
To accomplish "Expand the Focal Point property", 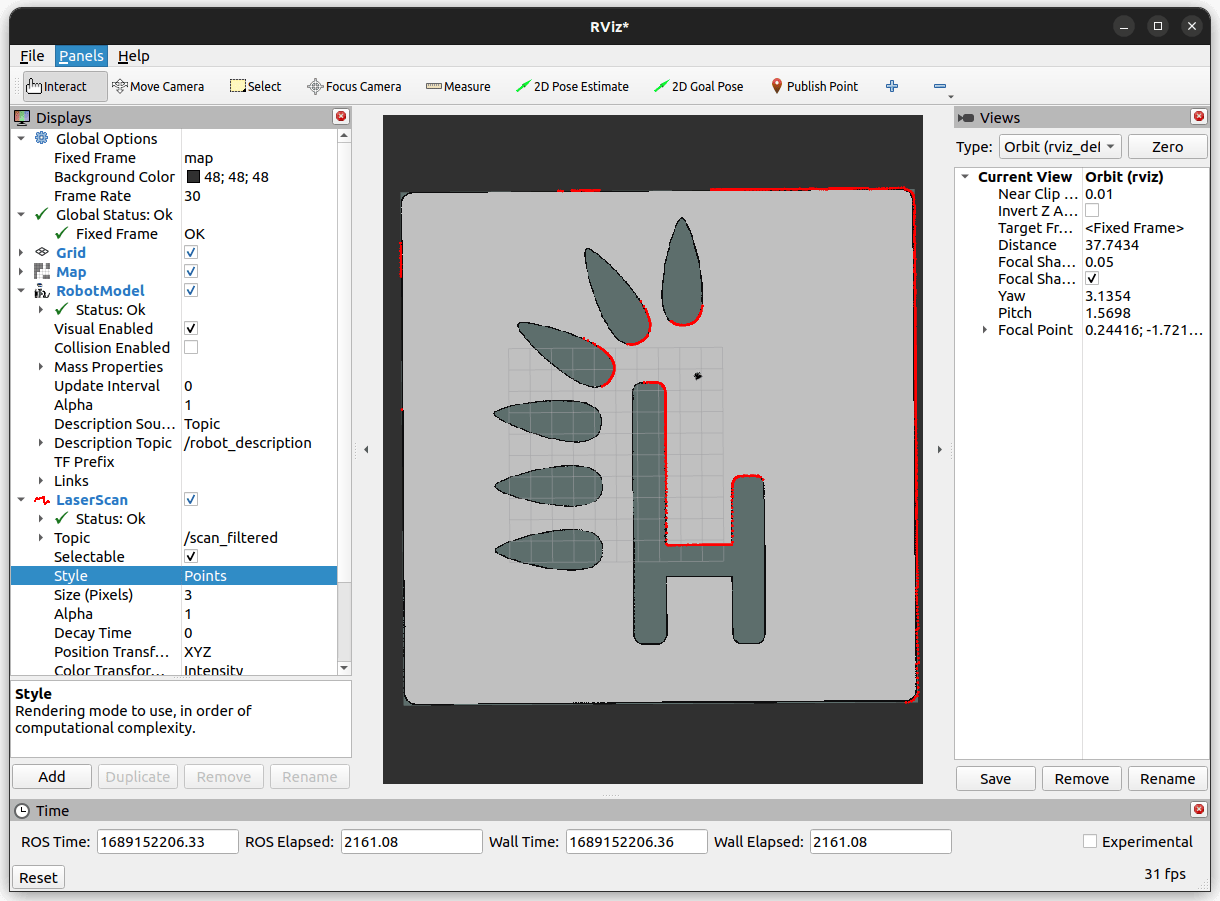I will 985,330.
